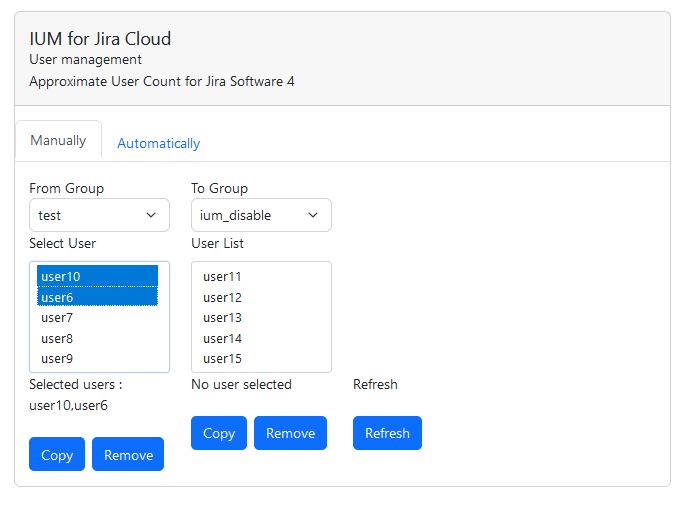Expand the To Group dropdown
Screen dimensions: 685x505
260,215
